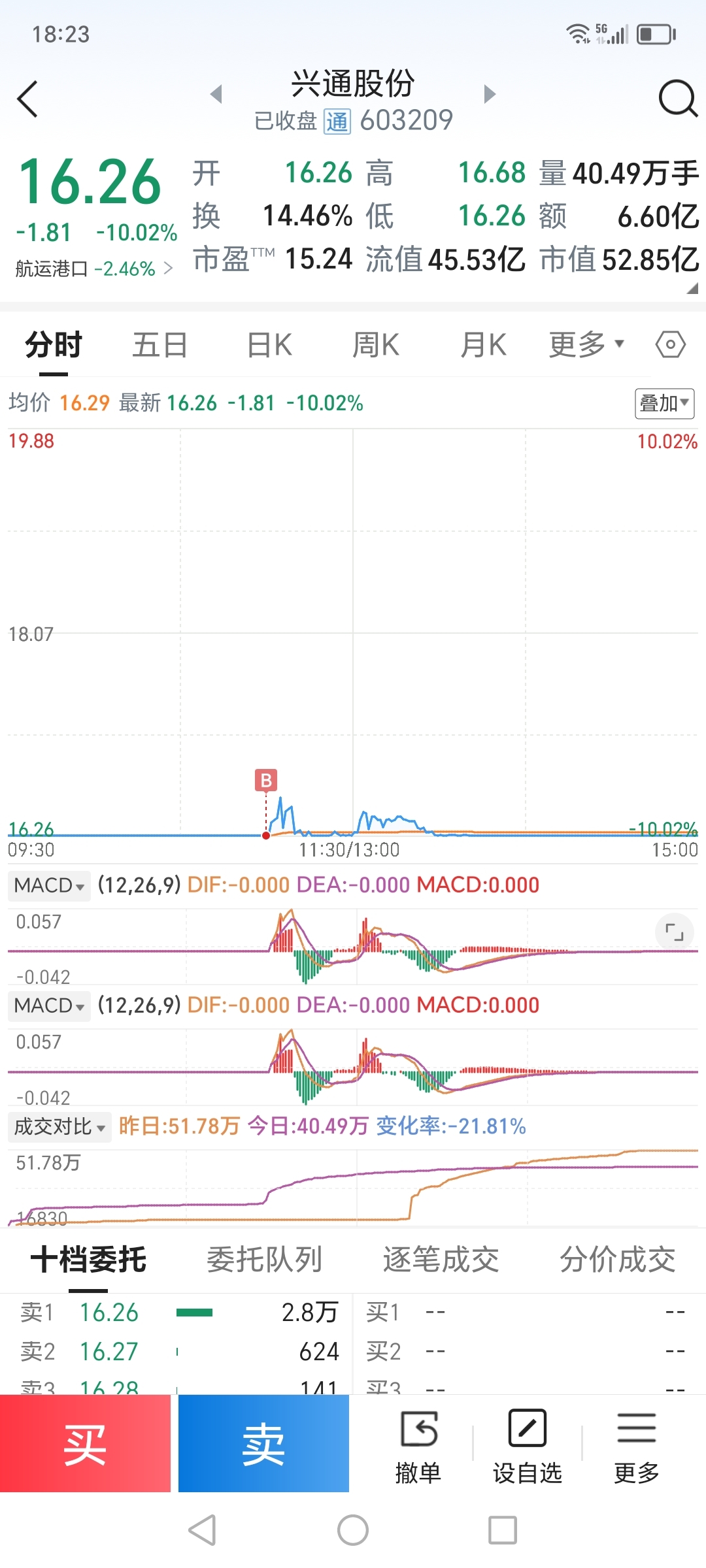This screenshot has width=706, height=1568.
Task: Expand MACD chart to fullscreen icon
Action: (x=674, y=932)
